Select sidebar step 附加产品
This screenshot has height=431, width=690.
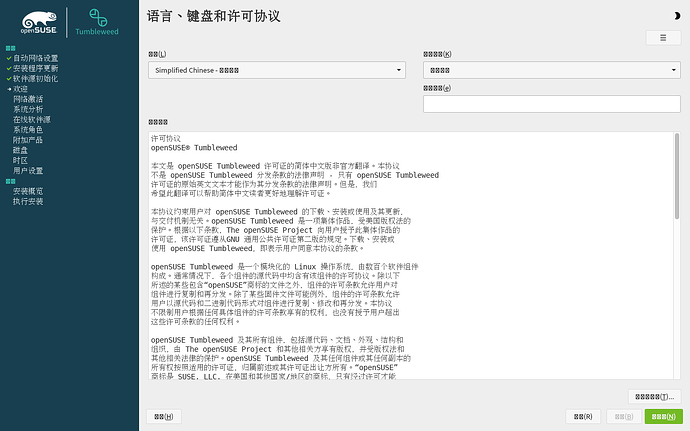(28, 140)
